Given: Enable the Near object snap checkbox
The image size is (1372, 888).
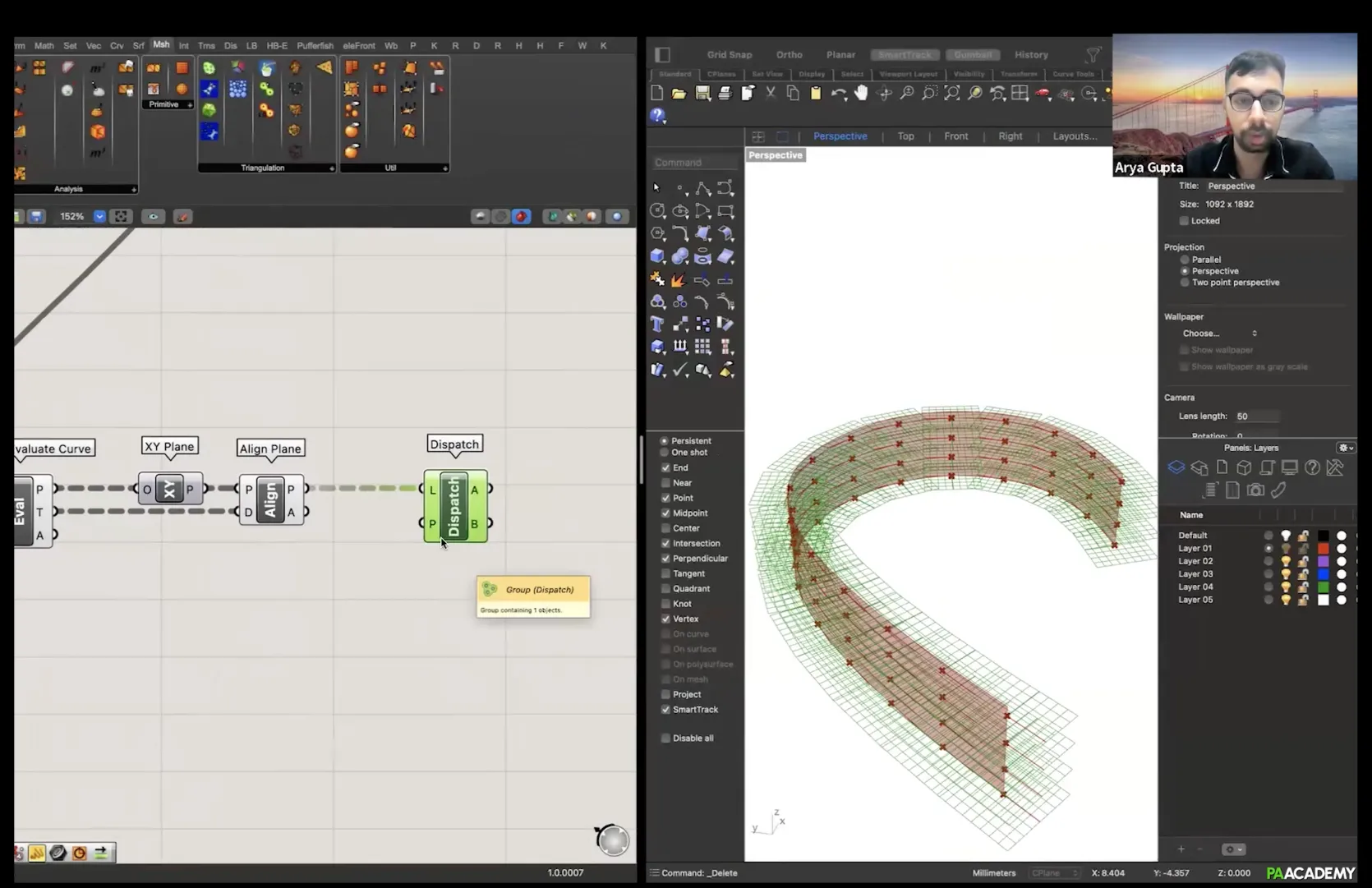Looking at the screenshot, I should pyautogui.click(x=665, y=483).
